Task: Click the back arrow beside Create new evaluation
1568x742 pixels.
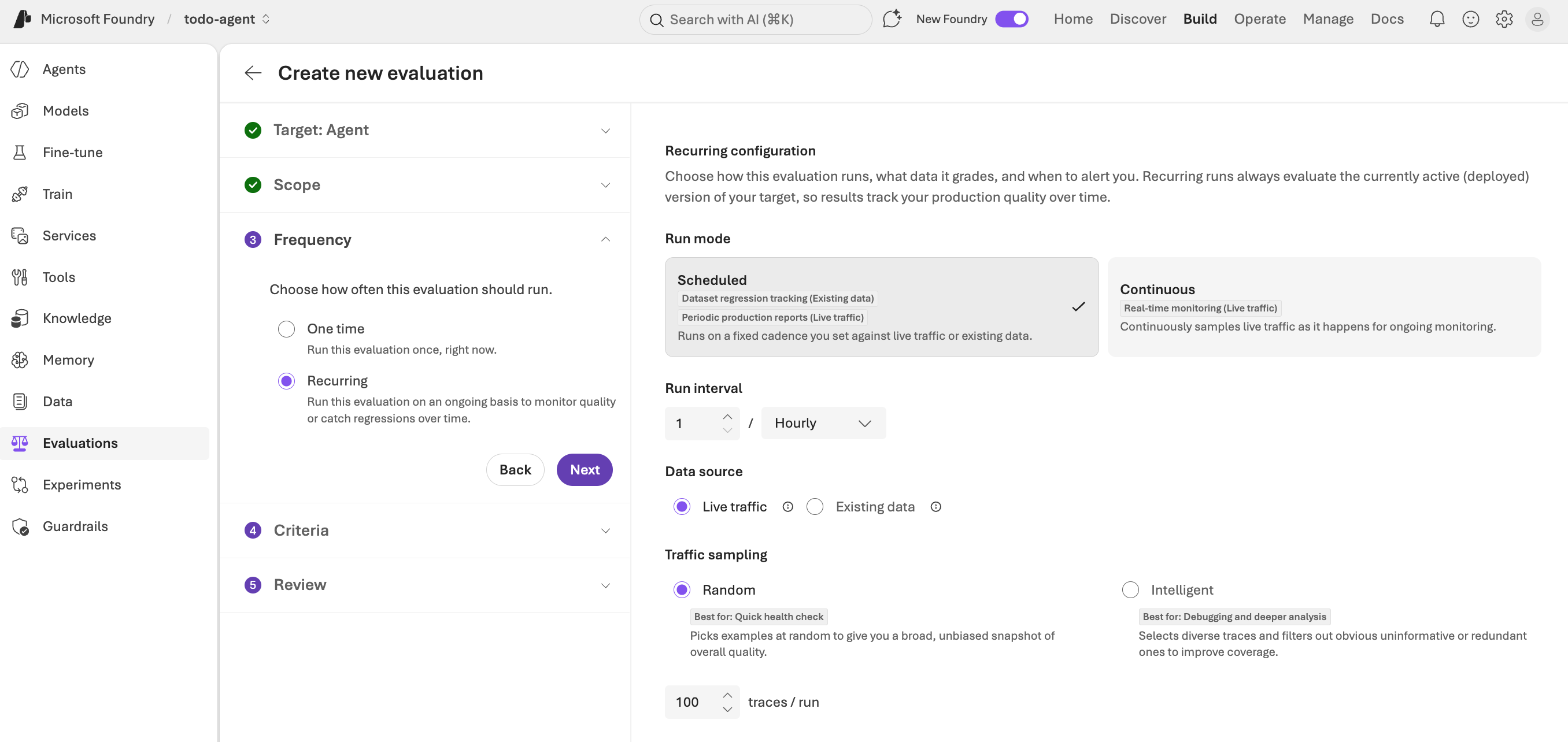Action: tap(253, 73)
